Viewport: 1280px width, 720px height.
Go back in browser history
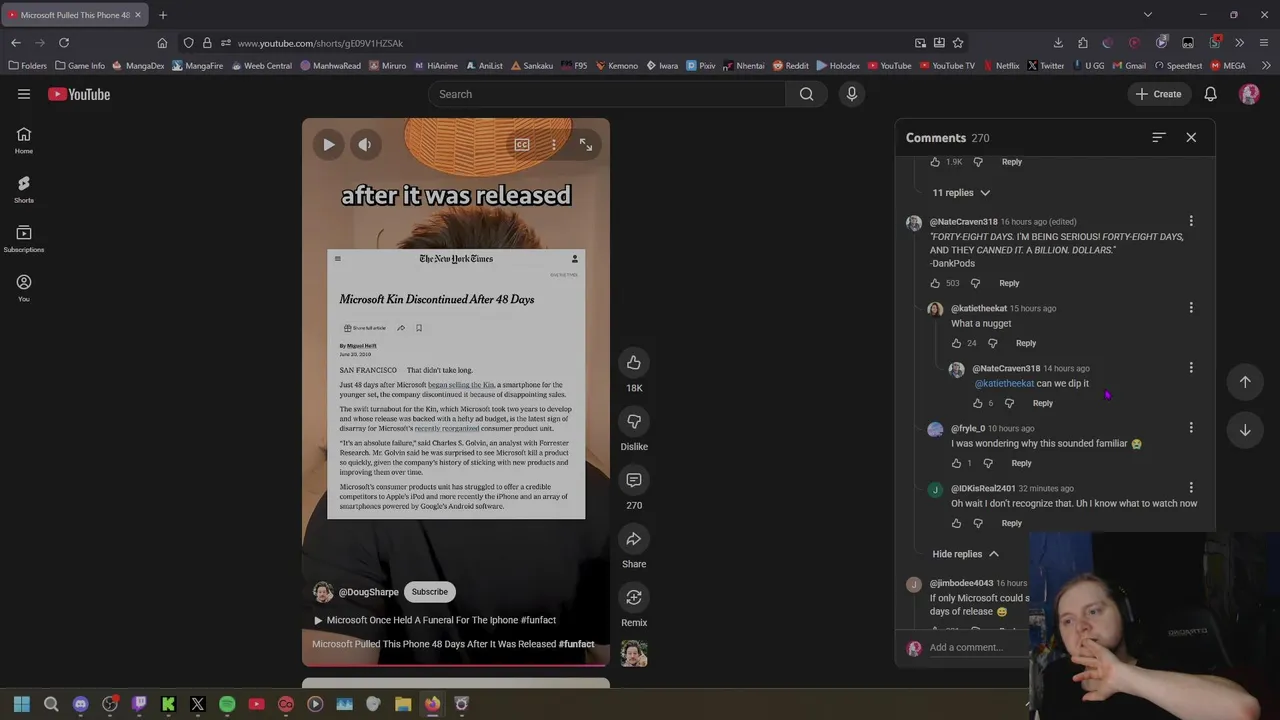pos(16,43)
